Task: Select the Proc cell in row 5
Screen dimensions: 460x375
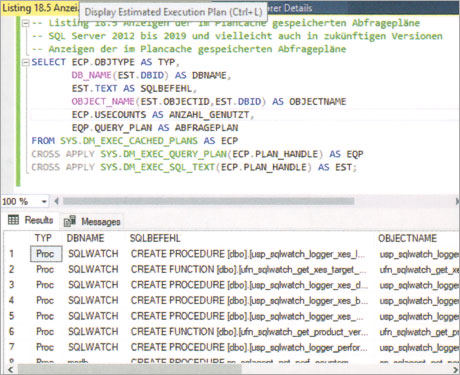Action: click(46, 316)
